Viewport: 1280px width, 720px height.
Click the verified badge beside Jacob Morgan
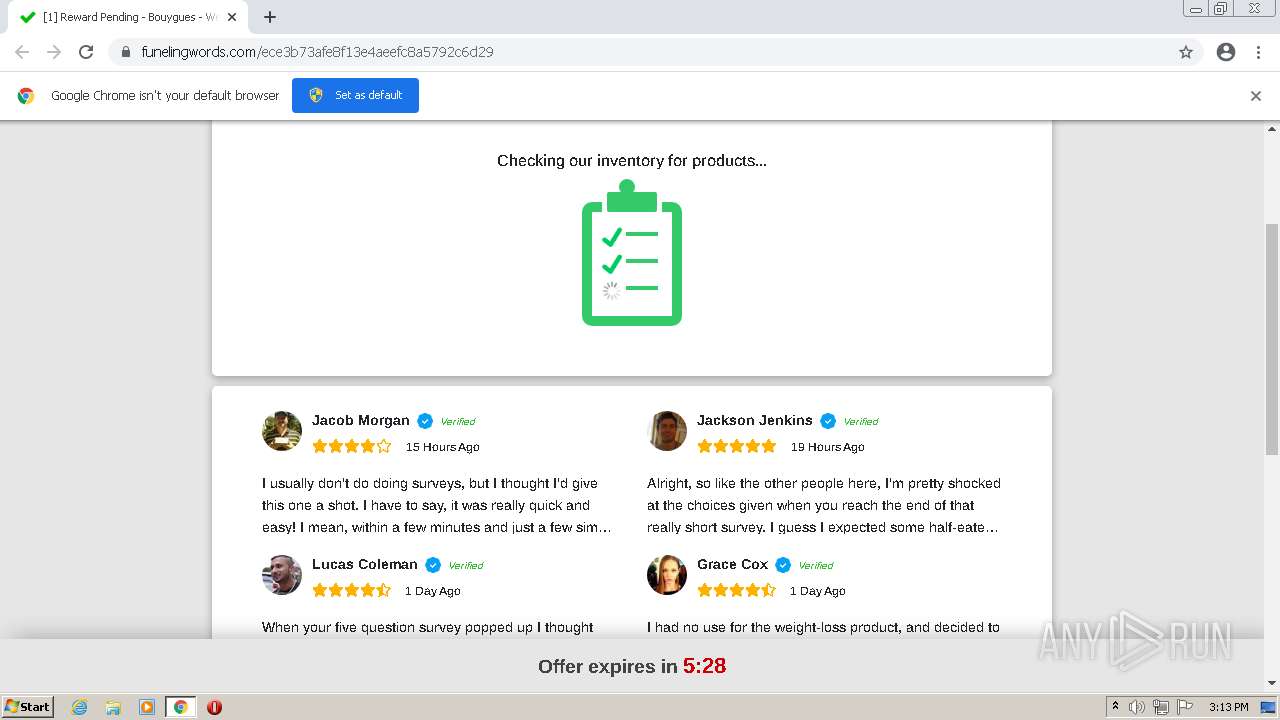[425, 421]
